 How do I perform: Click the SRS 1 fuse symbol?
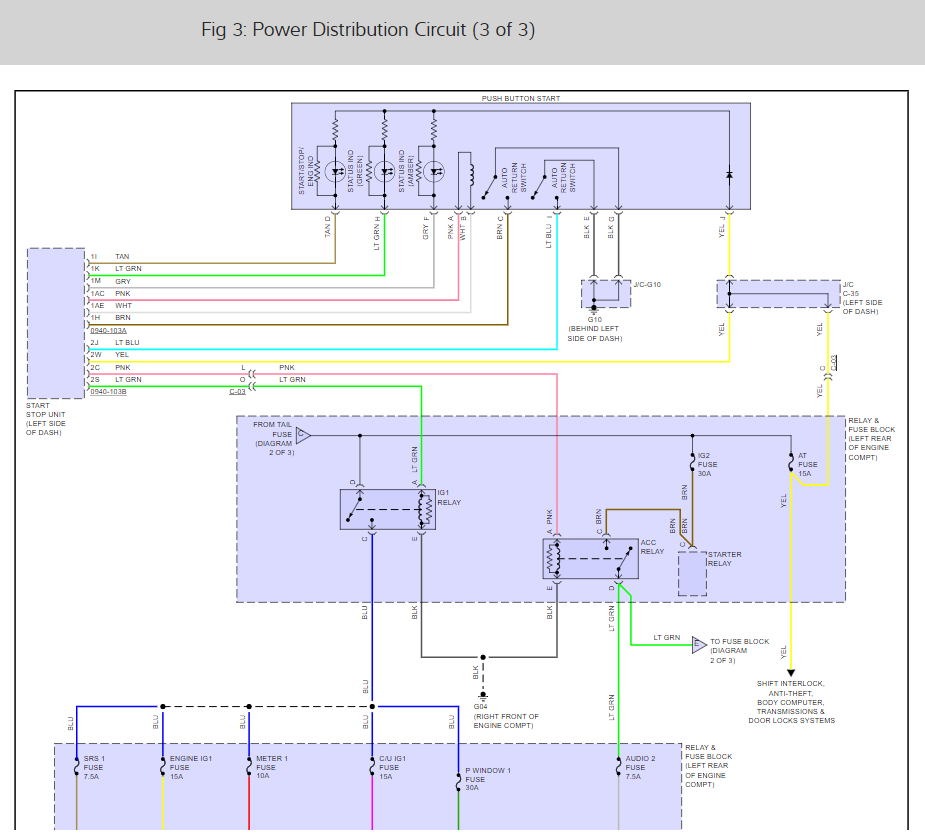click(77, 766)
